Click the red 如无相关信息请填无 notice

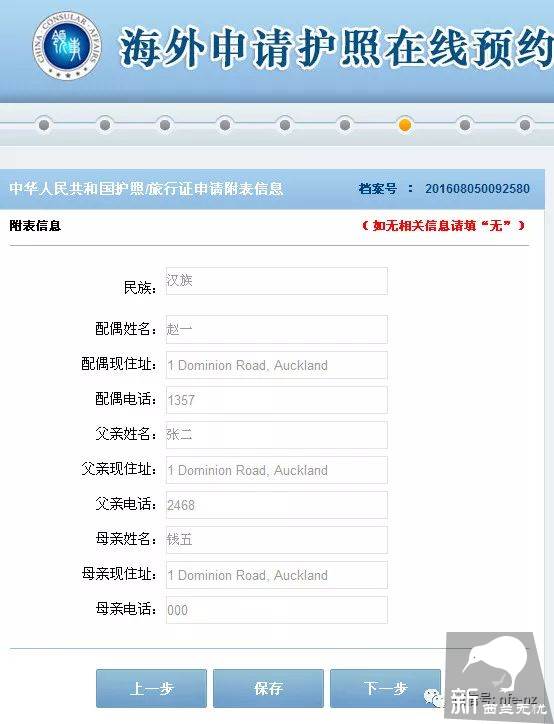(443, 225)
